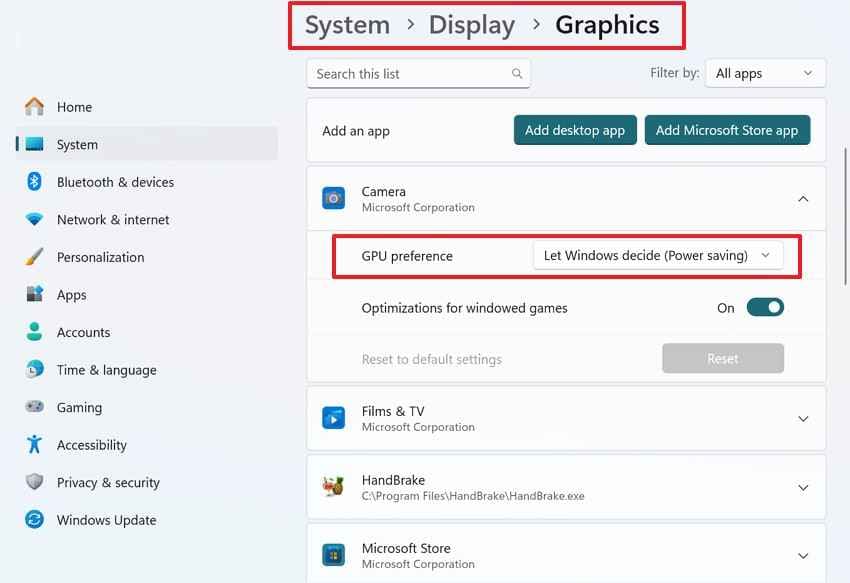Image resolution: width=850 pixels, height=583 pixels.
Task: Click Add Microsoft Store app button
Action: 727,130
